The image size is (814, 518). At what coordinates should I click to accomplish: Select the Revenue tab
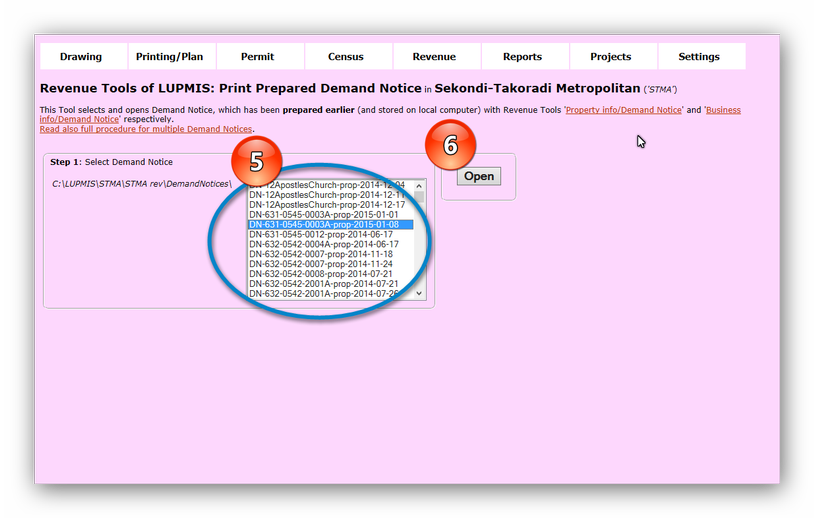pos(437,57)
